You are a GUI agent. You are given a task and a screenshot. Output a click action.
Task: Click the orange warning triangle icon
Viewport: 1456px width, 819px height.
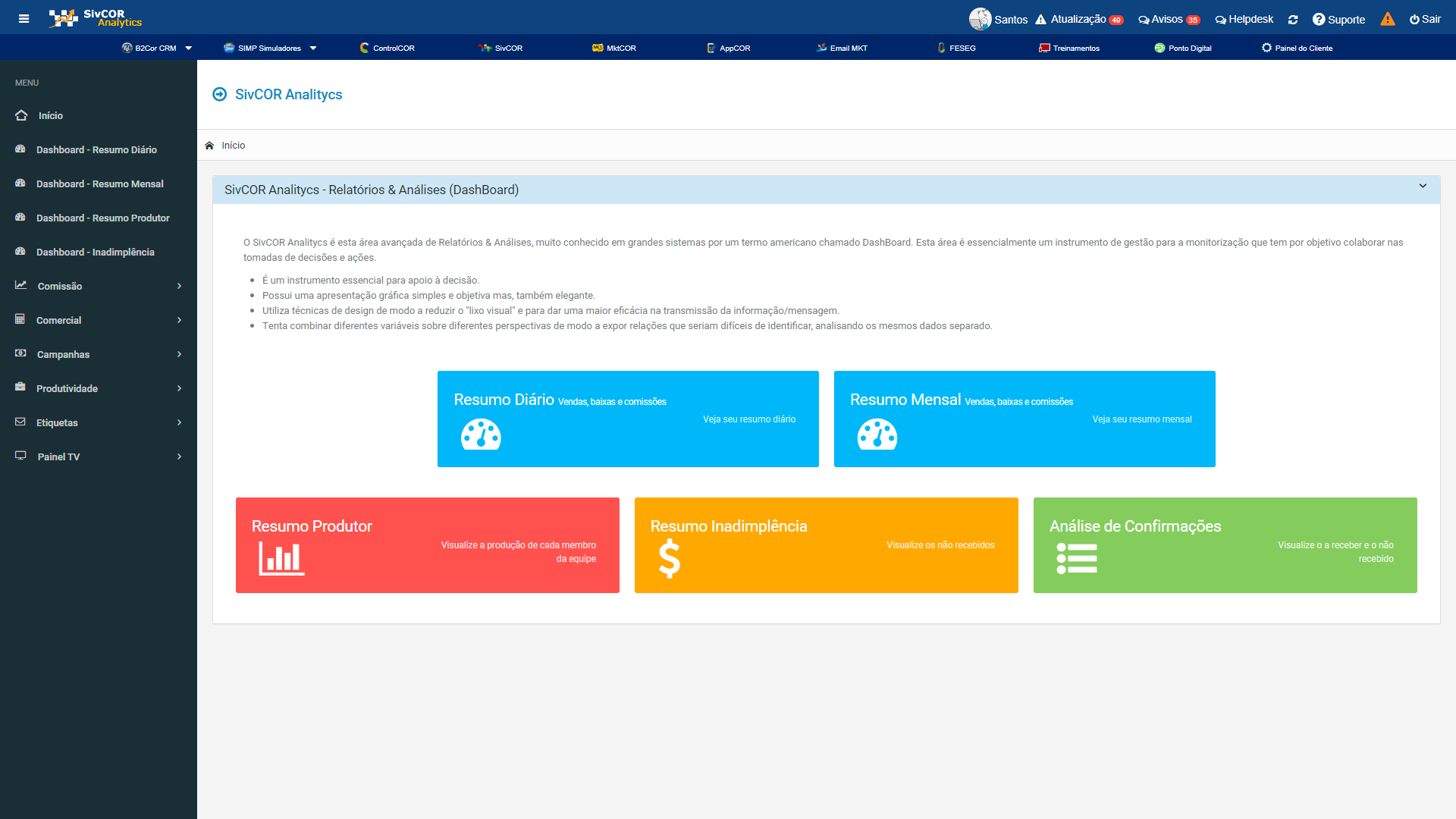click(1387, 20)
